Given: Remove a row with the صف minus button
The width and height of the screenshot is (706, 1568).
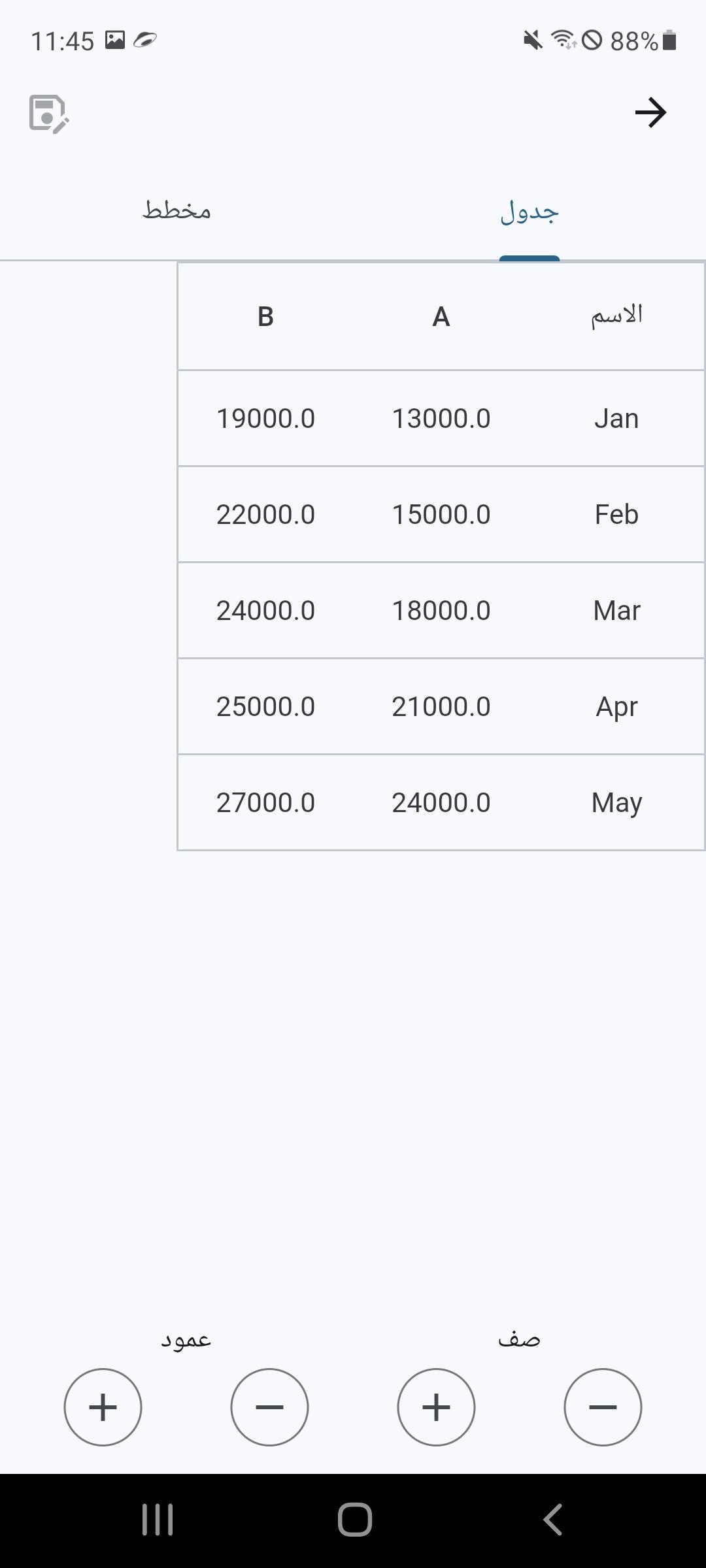Looking at the screenshot, I should [603, 1407].
